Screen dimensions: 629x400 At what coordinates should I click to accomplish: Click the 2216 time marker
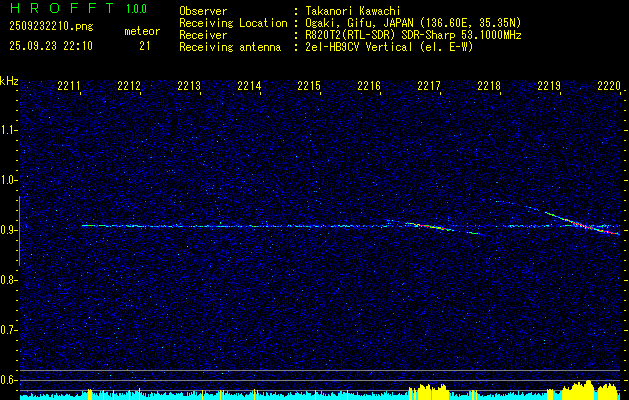[x=369, y=85]
